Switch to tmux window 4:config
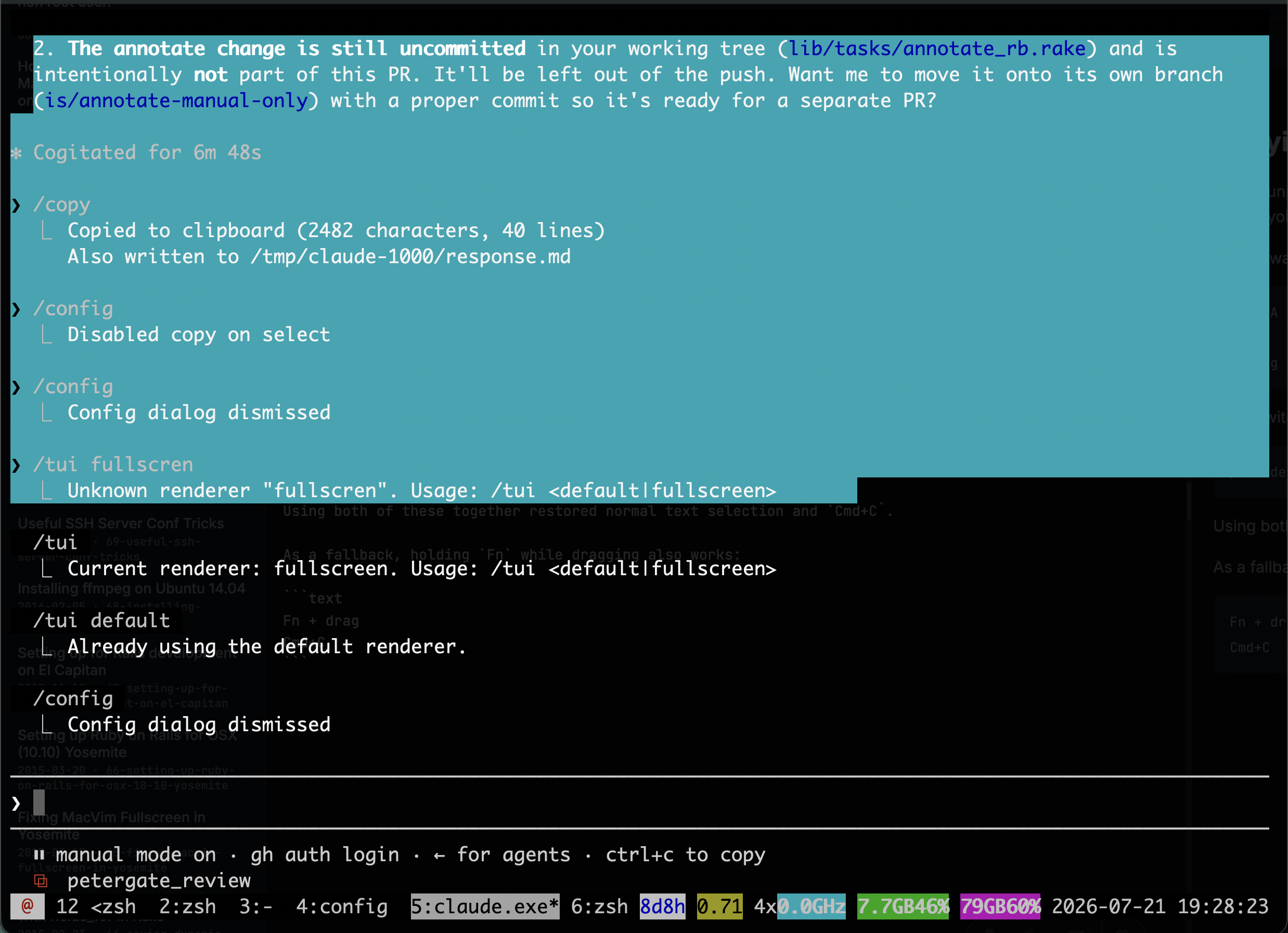Viewport: 1288px width, 933px height. (342, 906)
